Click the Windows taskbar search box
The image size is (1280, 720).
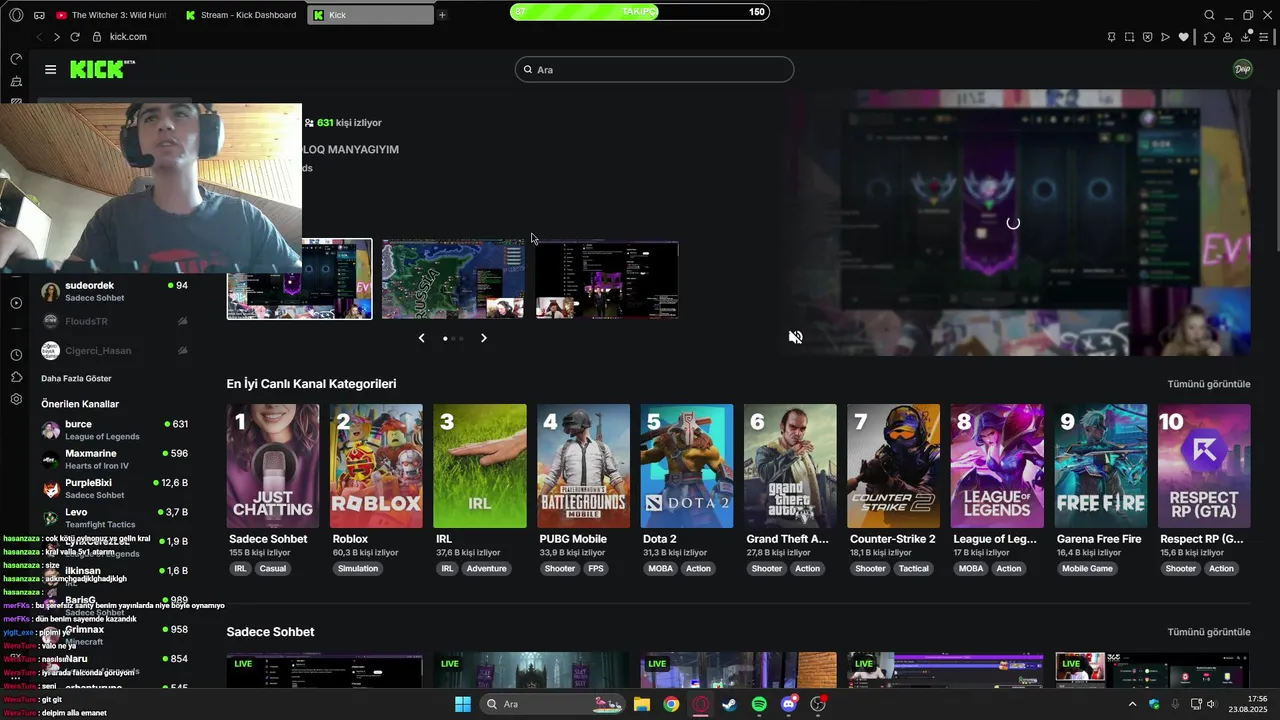(x=555, y=704)
